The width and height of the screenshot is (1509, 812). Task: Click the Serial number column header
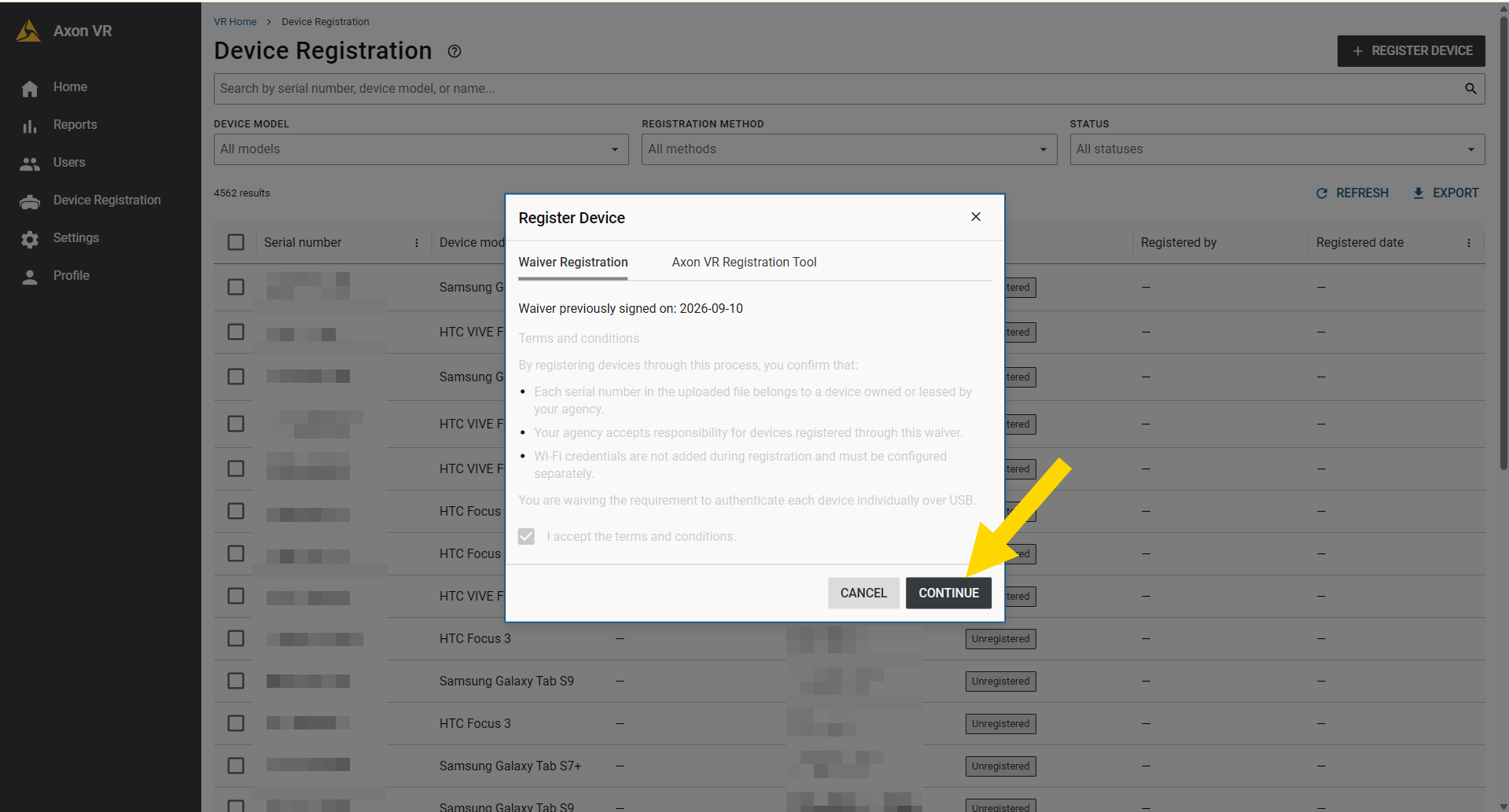click(x=303, y=243)
